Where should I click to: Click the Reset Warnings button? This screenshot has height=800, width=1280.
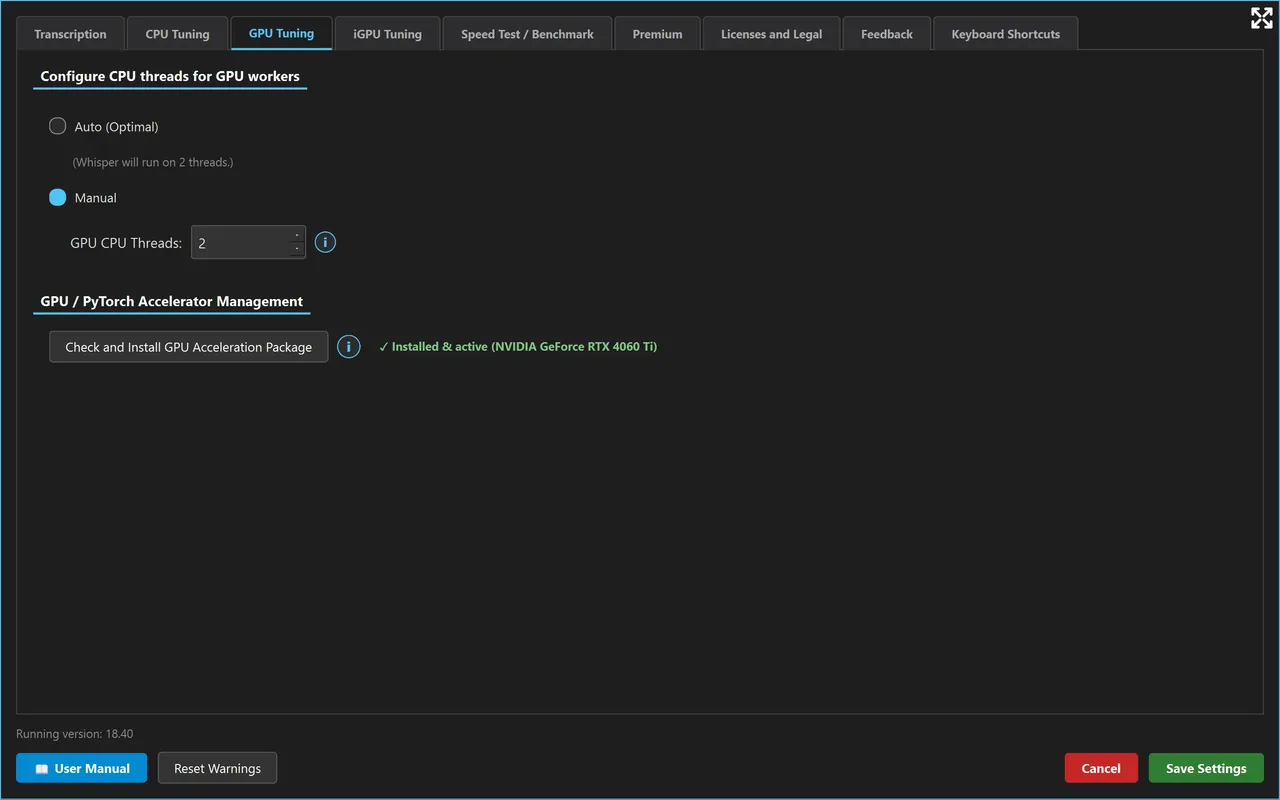coord(217,768)
